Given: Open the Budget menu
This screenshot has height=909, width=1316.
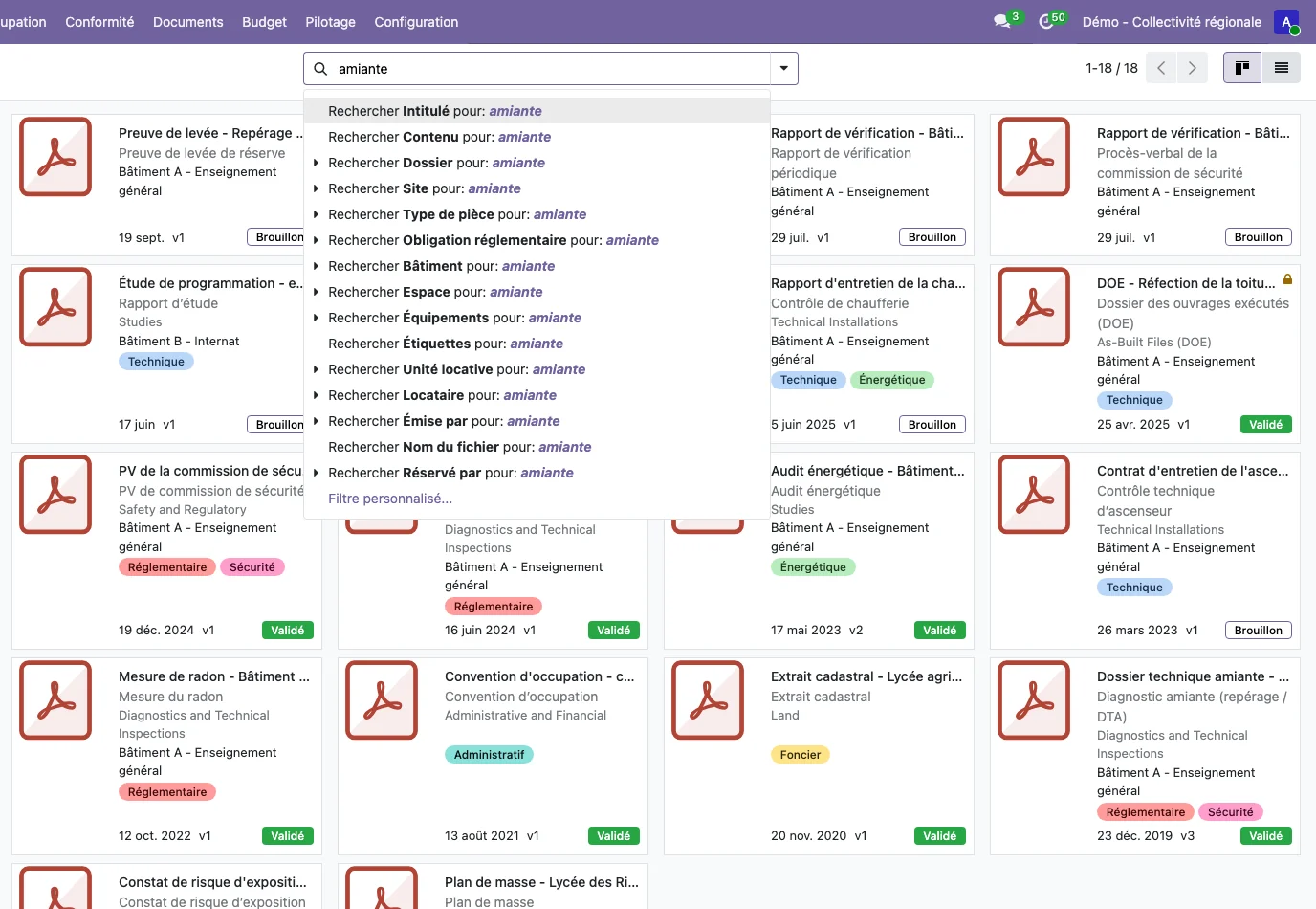Looking at the screenshot, I should [x=264, y=22].
